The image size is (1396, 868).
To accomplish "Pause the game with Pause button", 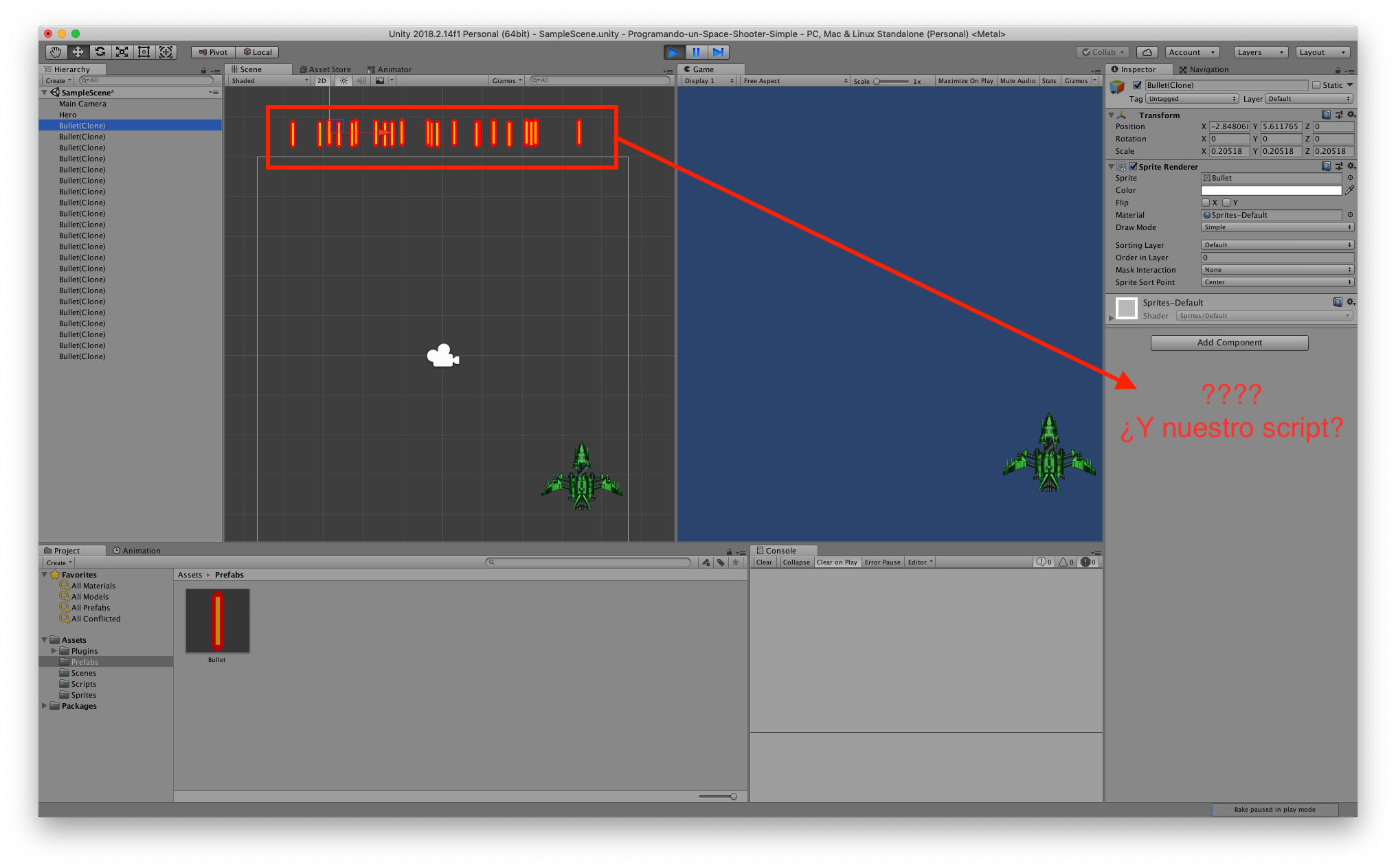I will 696,52.
